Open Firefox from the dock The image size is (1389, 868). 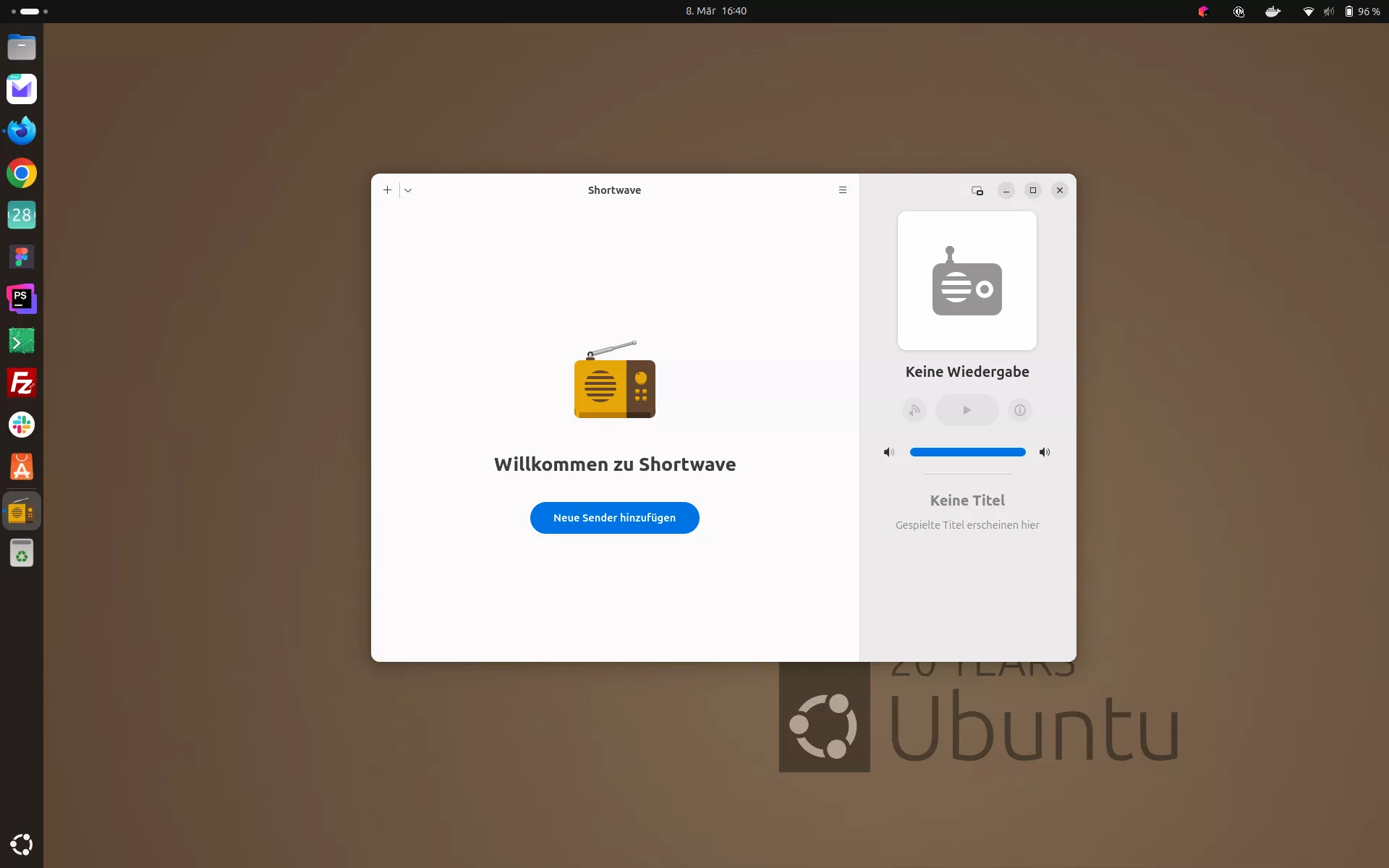pos(22,131)
